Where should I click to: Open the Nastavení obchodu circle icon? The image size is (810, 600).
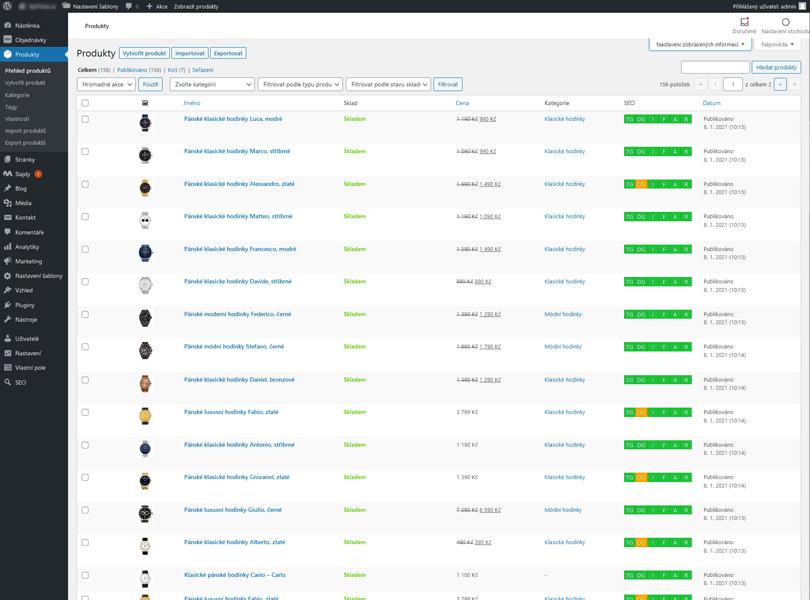click(786, 22)
